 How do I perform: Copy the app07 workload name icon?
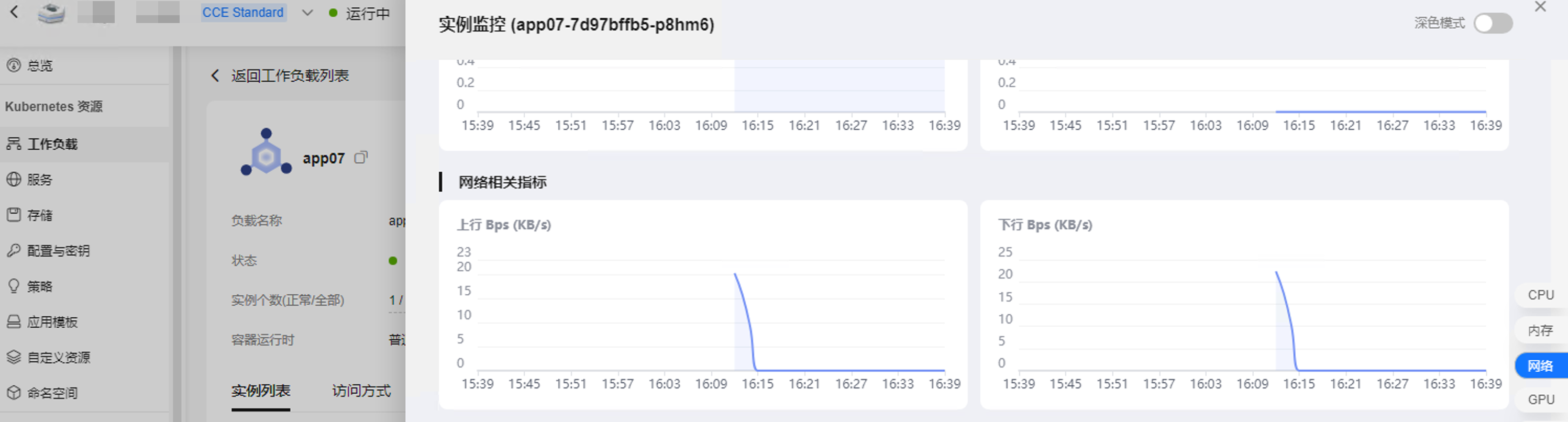[361, 158]
